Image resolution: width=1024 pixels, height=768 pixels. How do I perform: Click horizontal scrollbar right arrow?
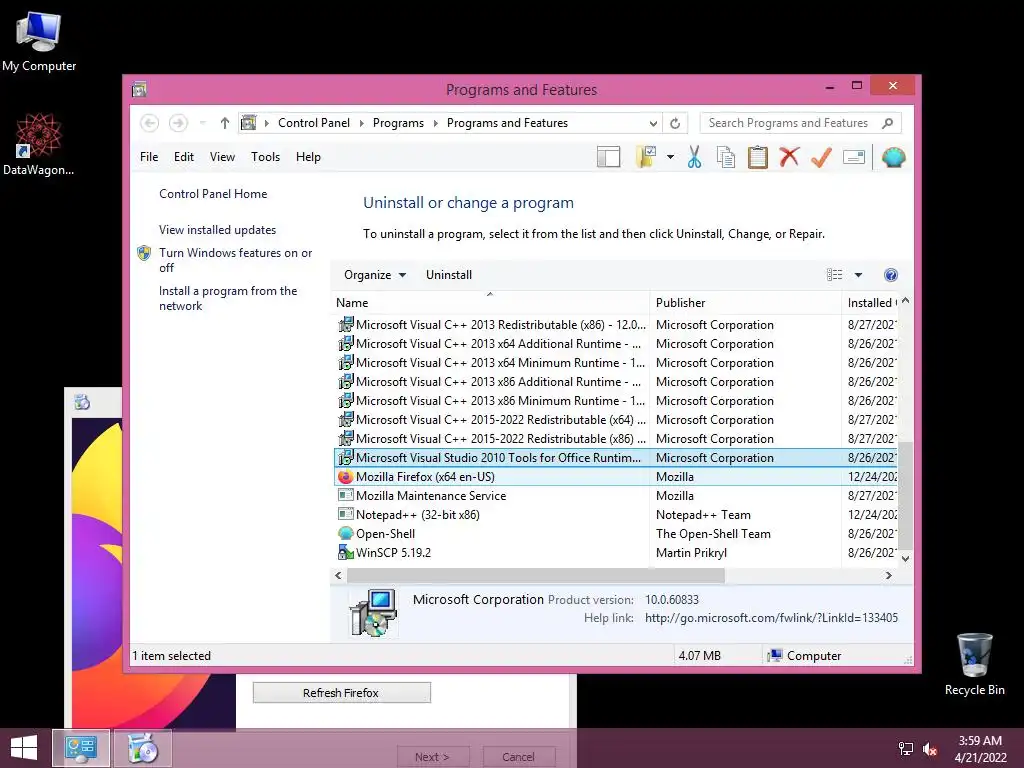[888, 575]
